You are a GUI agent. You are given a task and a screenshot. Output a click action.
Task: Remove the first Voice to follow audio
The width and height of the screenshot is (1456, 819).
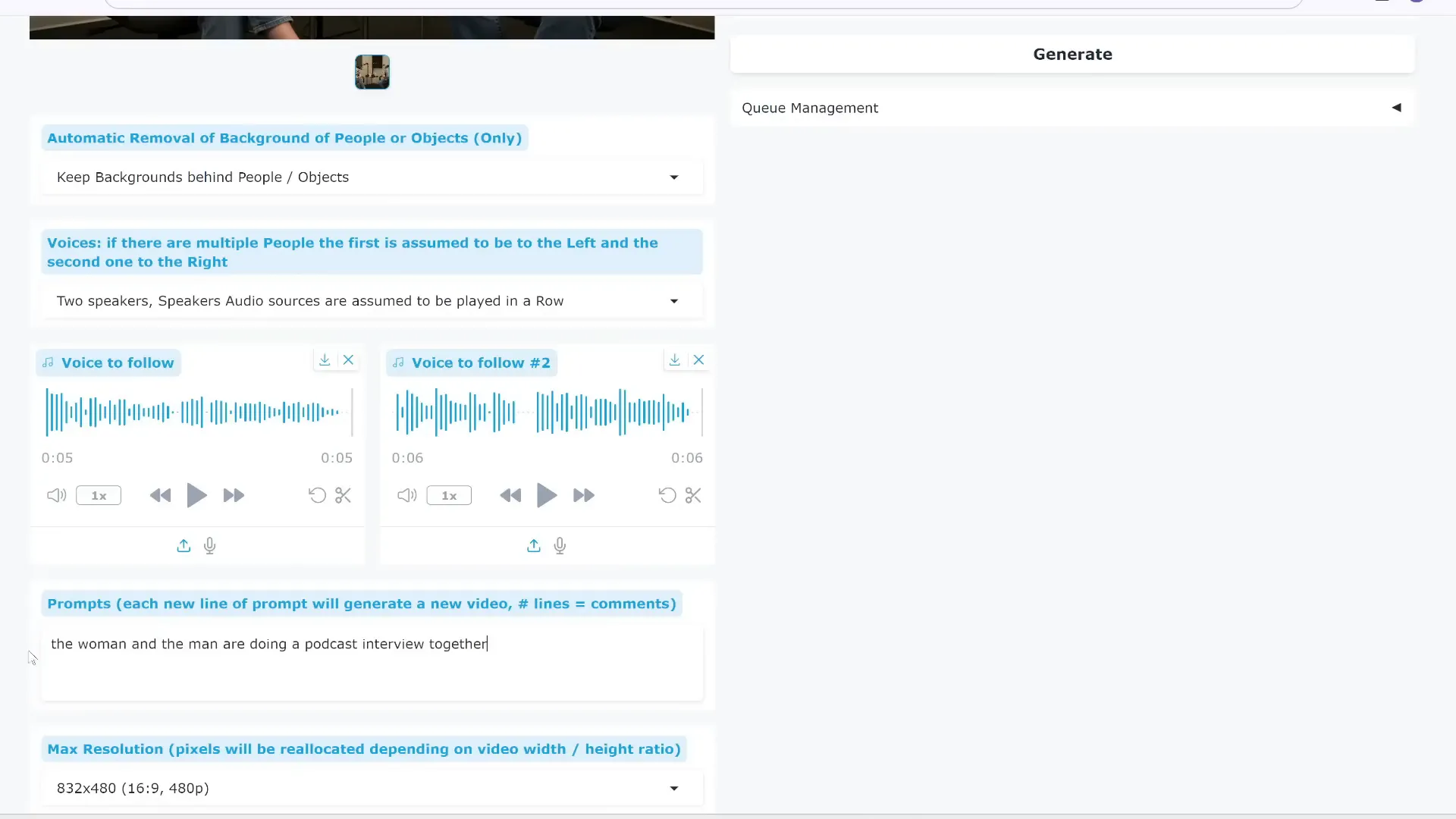[349, 360]
